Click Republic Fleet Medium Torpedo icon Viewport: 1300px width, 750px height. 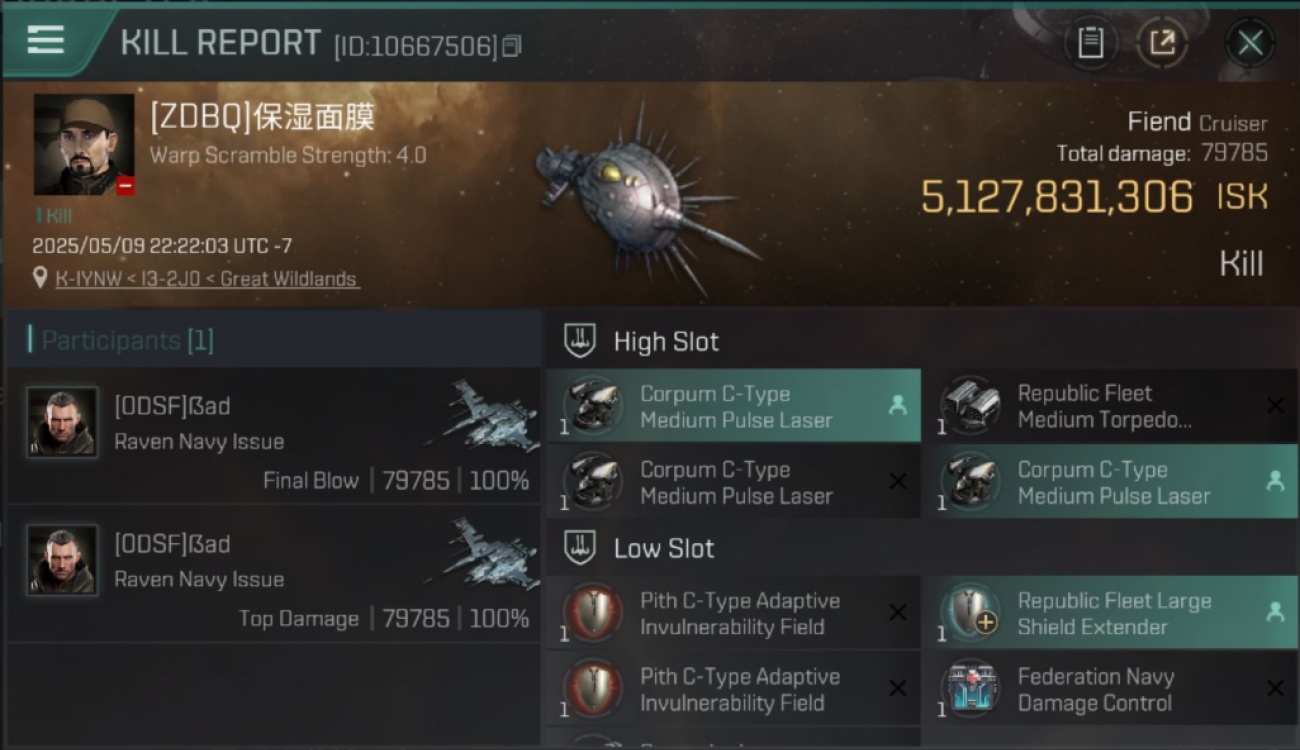pyautogui.click(x=970, y=406)
